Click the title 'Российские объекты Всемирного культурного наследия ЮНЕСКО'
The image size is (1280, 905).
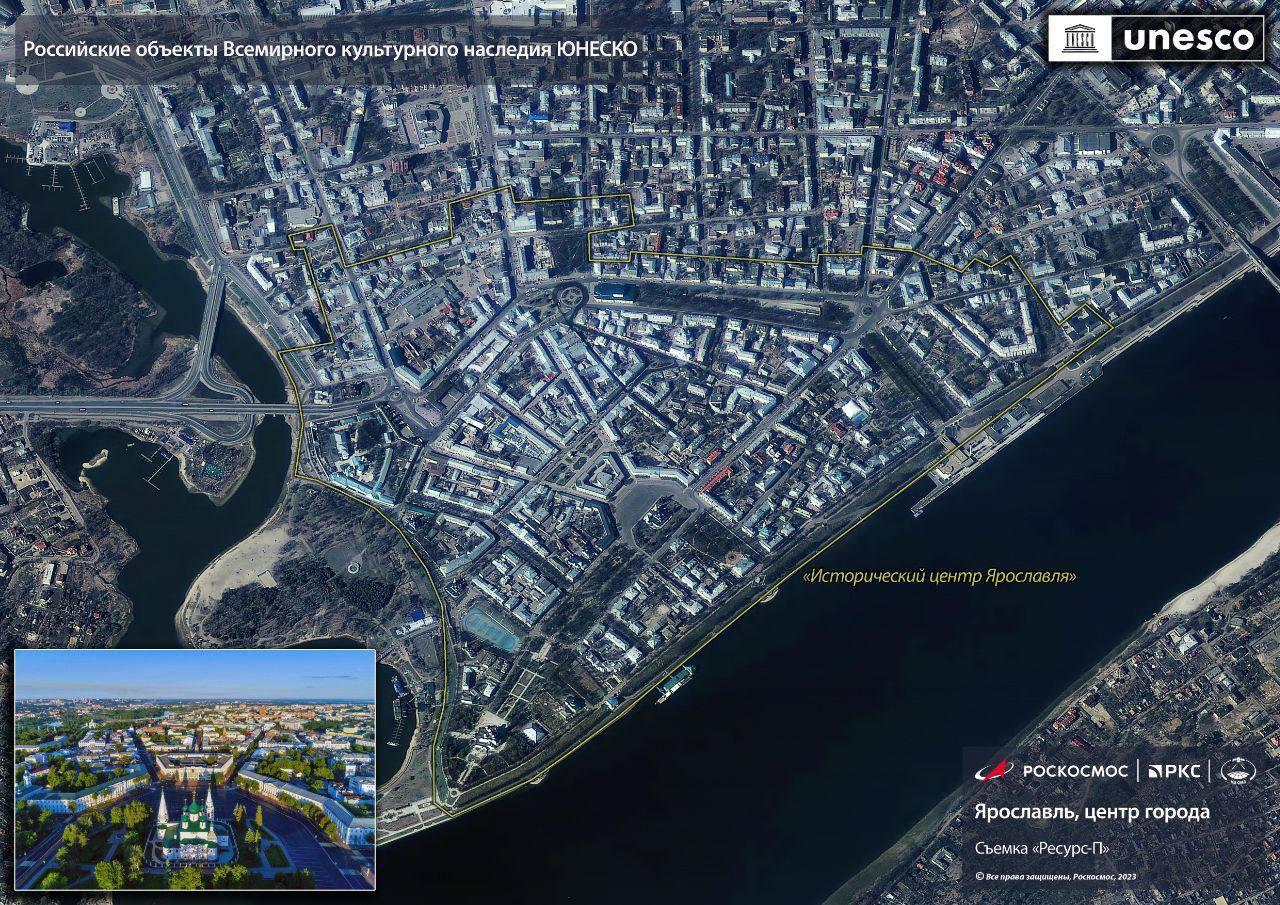click(x=330, y=48)
